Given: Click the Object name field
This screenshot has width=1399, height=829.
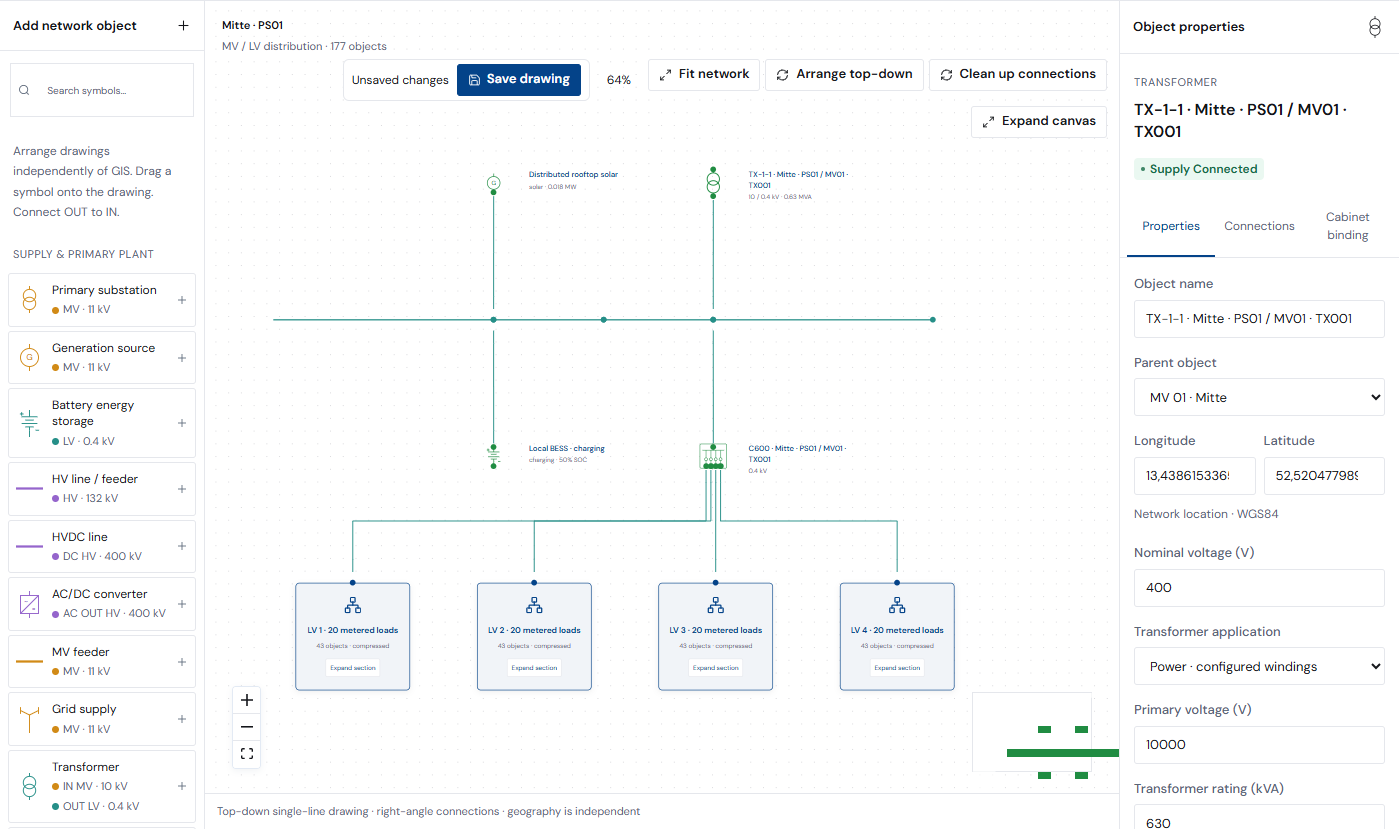Looking at the screenshot, I should point(1259,318).
